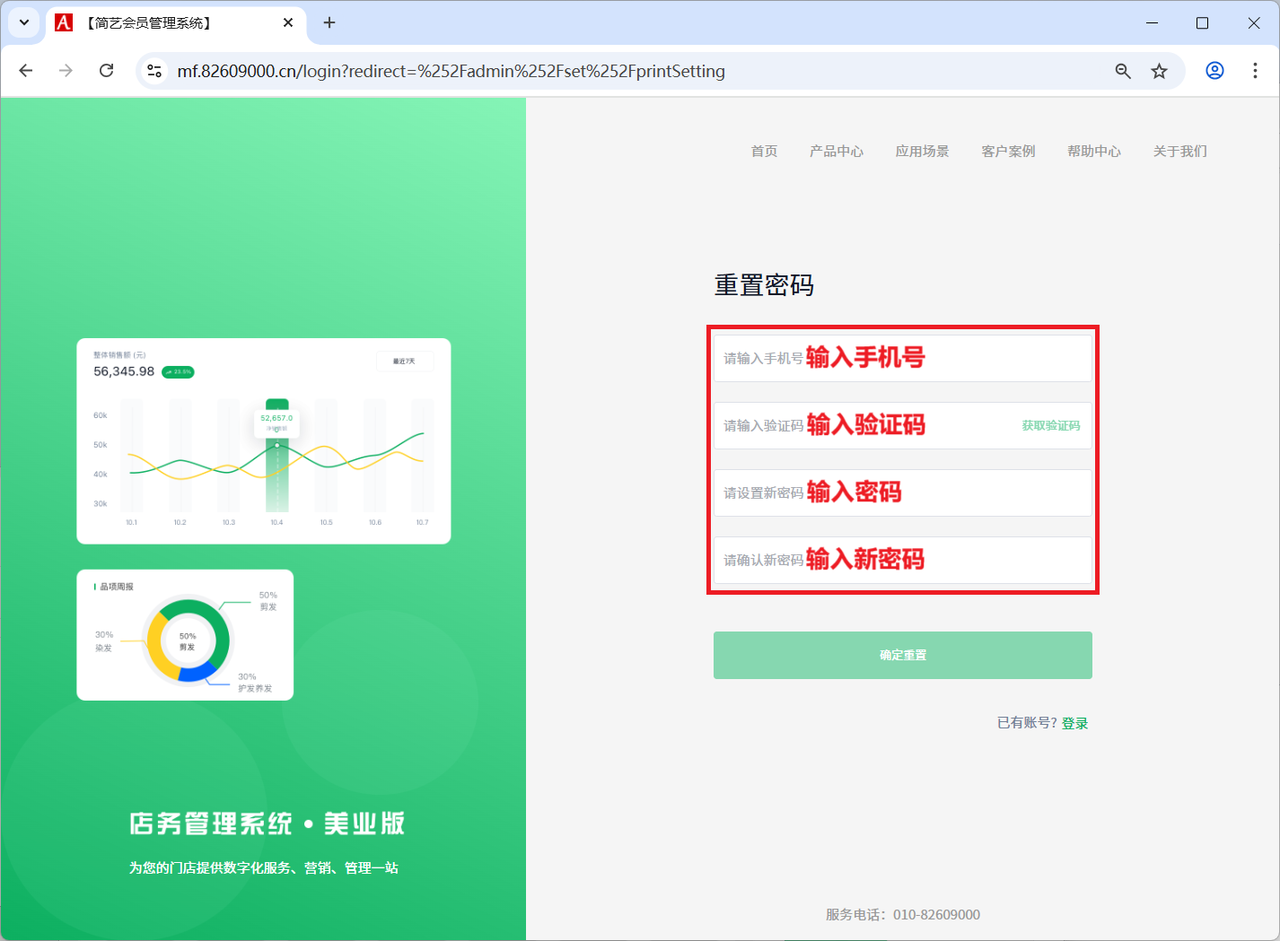Viewport: 1280px width, 941px height.
Task: Select 应用场景 in top navigation
Action: (922, 151)
